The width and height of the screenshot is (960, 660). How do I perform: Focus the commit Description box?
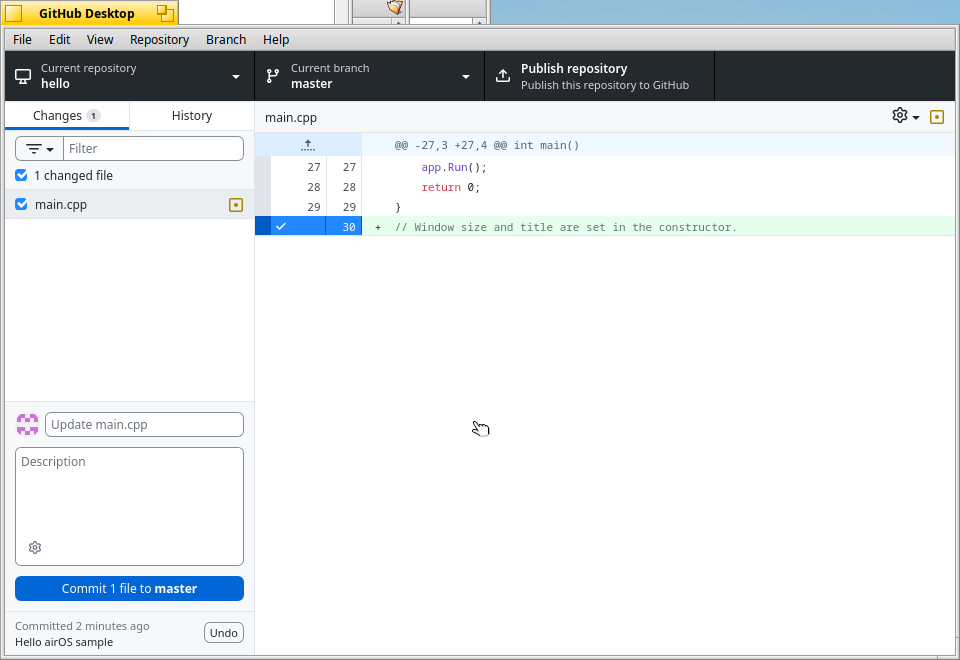(x=129, y=506)
